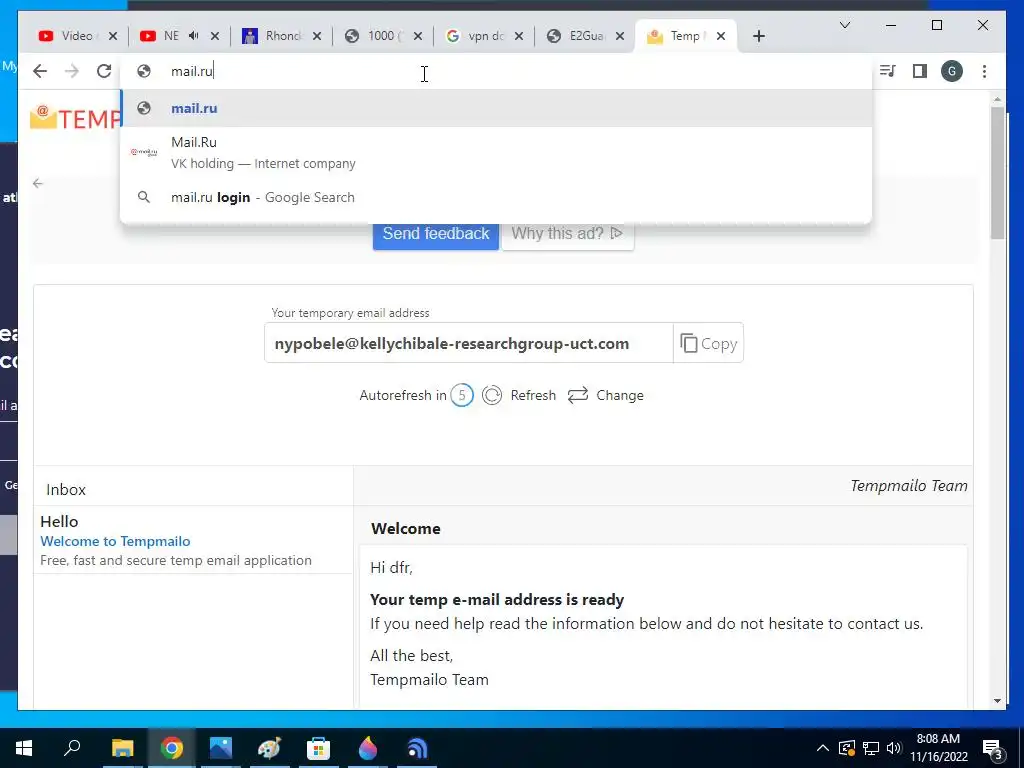Image resolution: width=1024 pixels, height=768 pixels.
Task: Click the Refresh inbox button
Action: click(519, 395)
